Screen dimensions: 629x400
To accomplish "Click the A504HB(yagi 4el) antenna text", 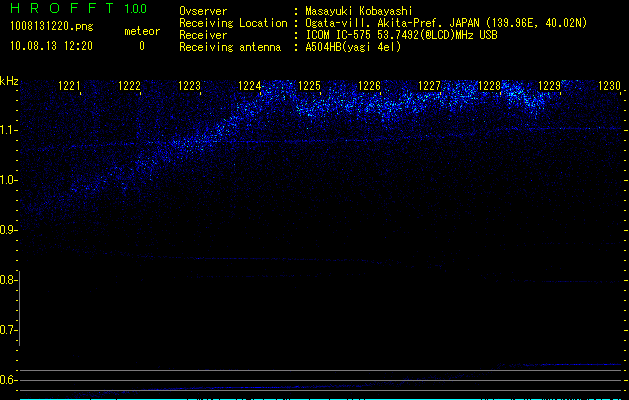I will (x=353, y=47).
